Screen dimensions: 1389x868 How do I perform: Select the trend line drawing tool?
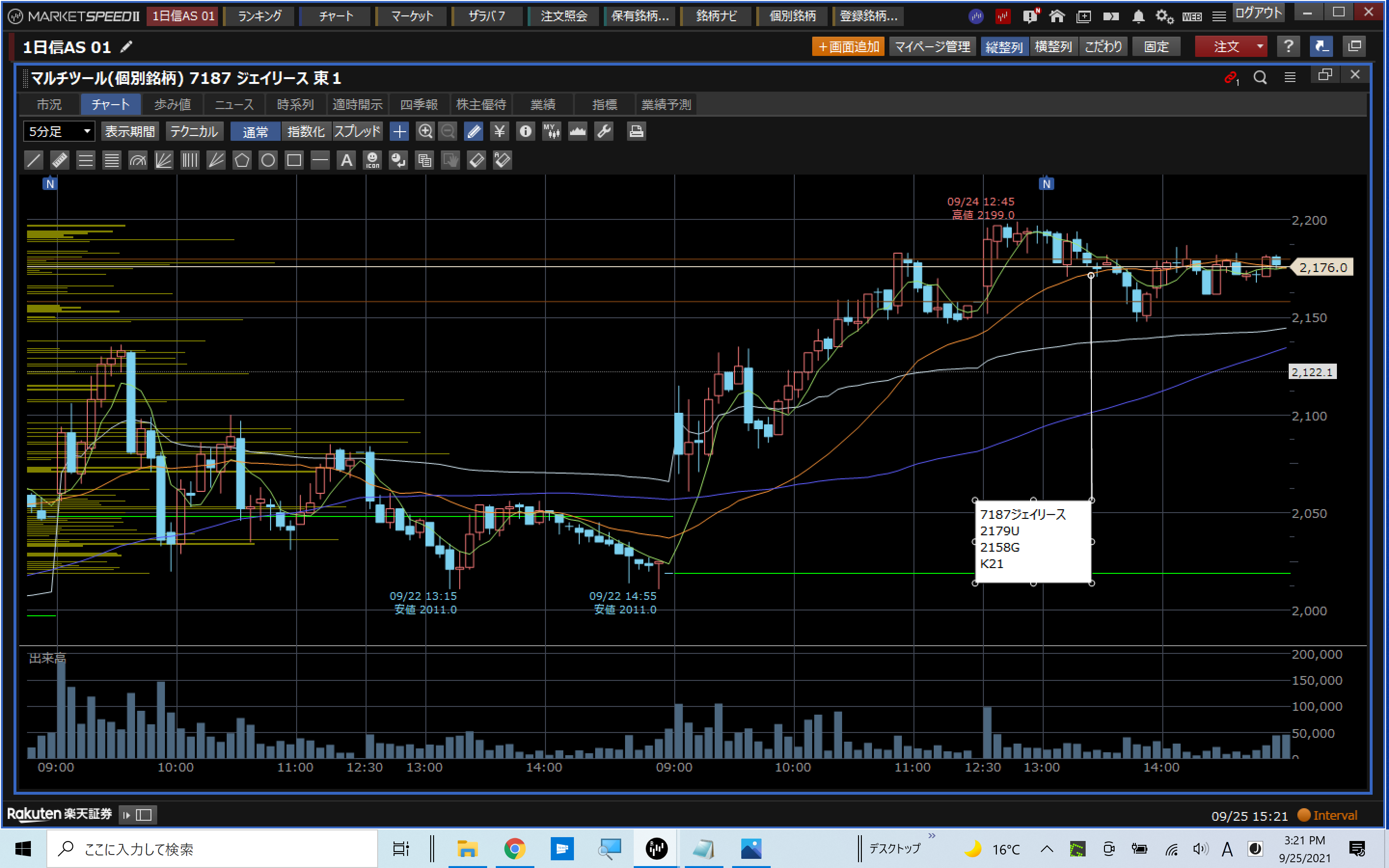tap(34, 160)
